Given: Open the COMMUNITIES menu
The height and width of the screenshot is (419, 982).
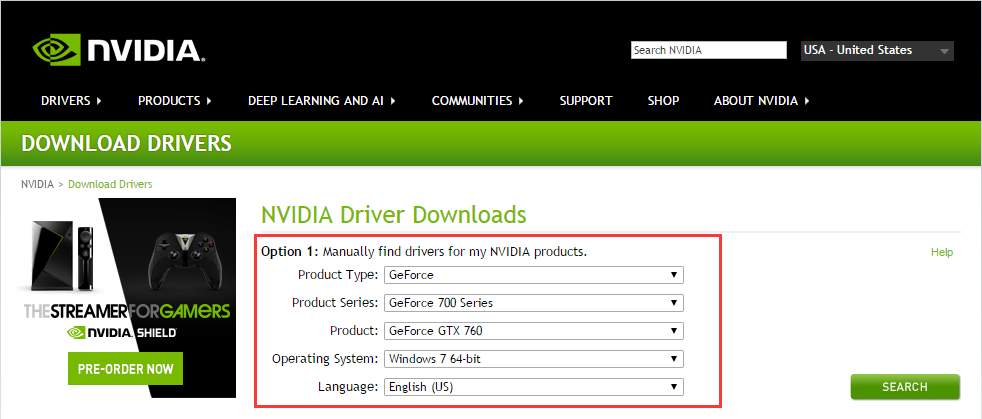Looking at the screenshot, I should point(478,101).
